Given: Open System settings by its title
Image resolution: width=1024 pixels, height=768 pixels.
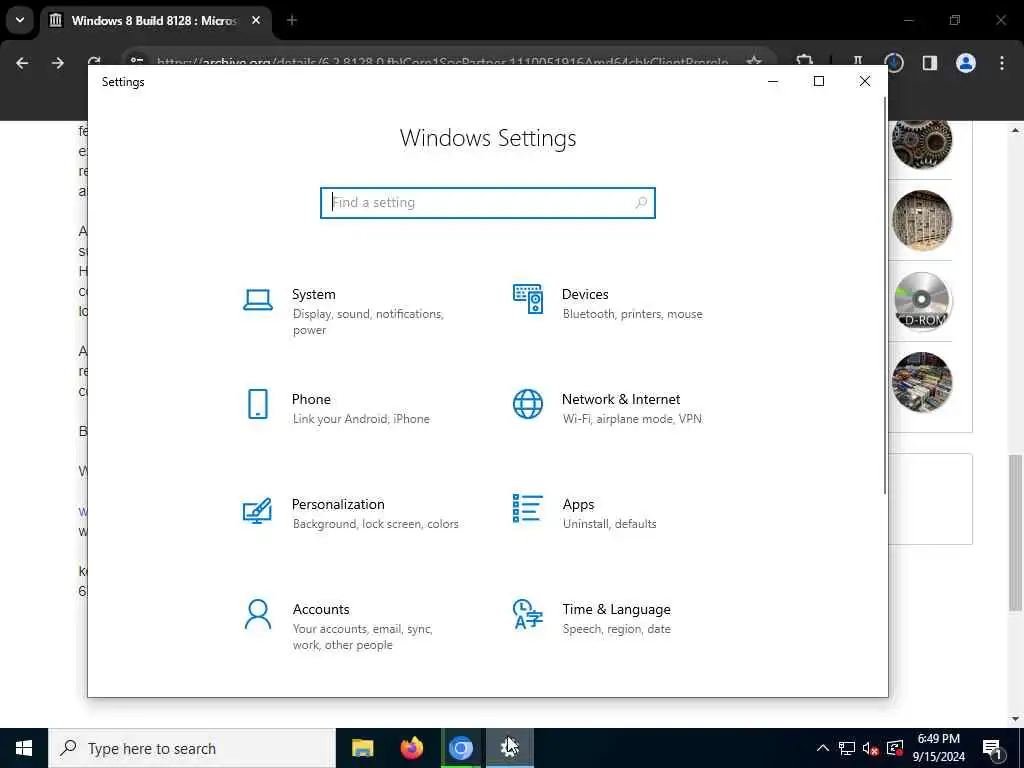Looking at the screenshot, I should coord(313,295).
